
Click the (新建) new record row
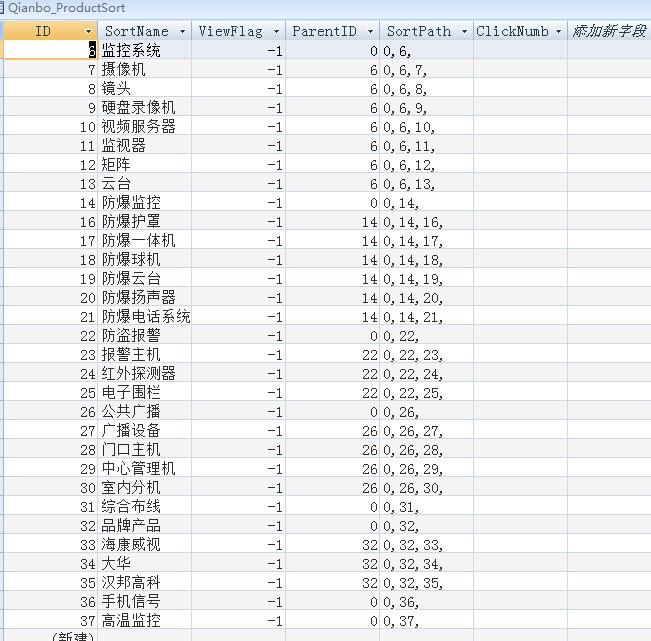point(51,636)
